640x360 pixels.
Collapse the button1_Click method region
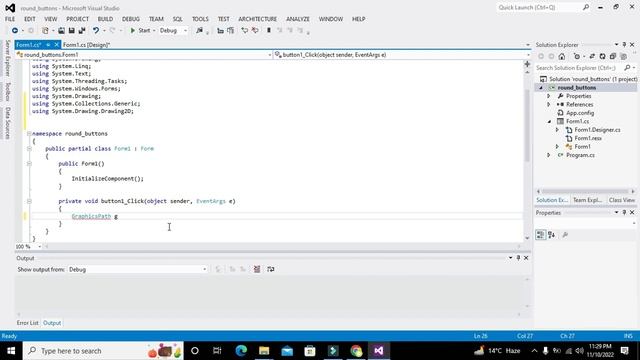tap(29, 201)
